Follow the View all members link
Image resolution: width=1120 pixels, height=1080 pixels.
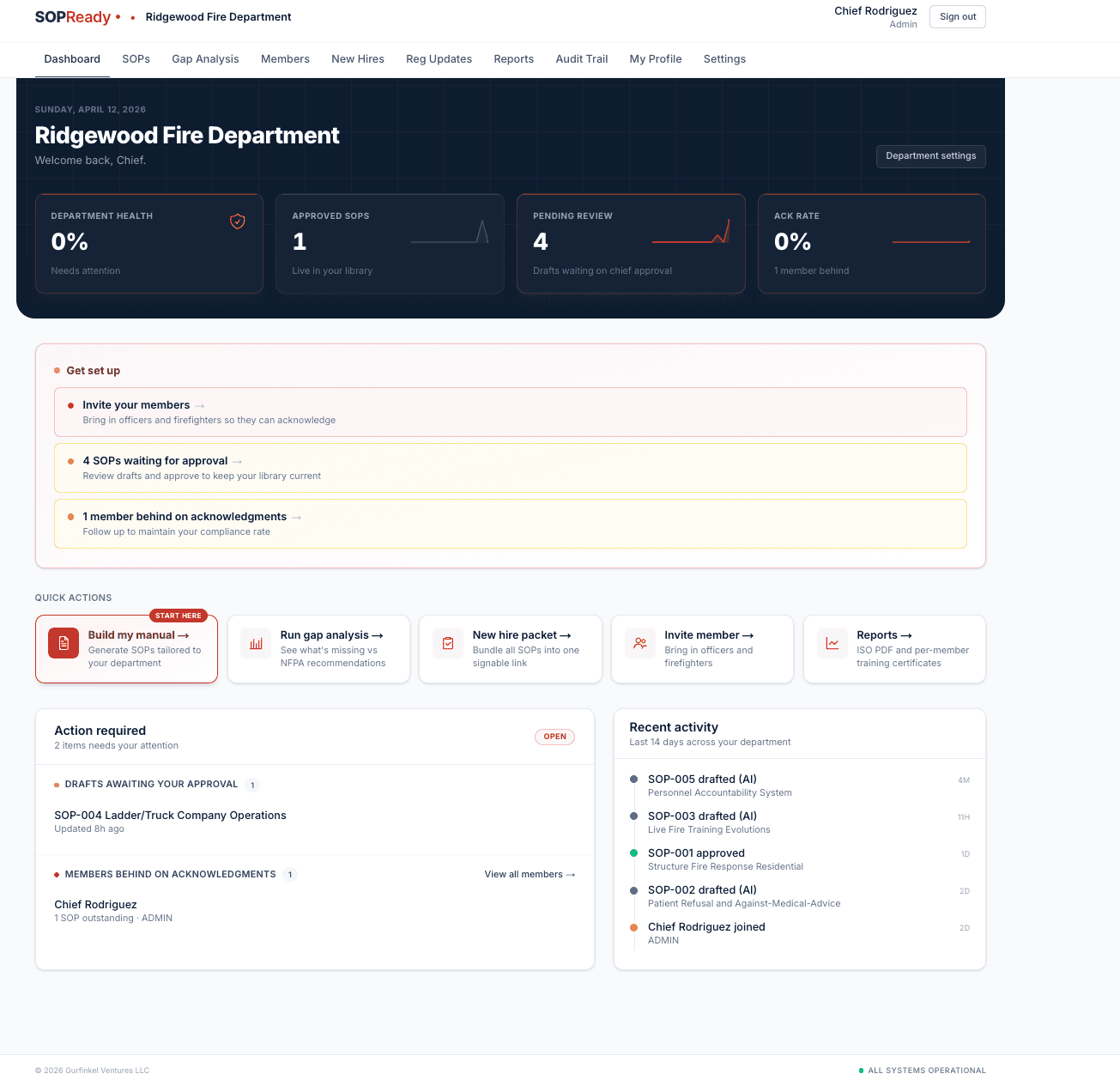tap(530, 874)
